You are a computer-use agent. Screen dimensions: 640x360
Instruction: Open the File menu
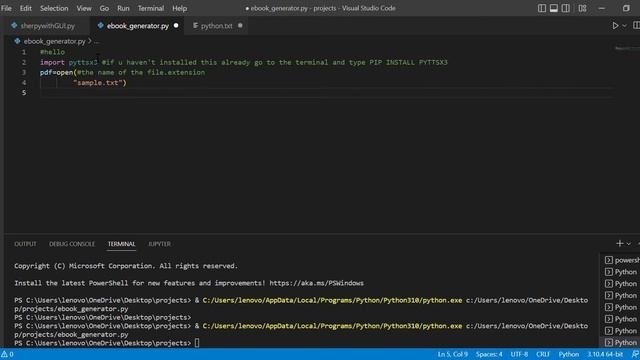[x=6, y=8]
